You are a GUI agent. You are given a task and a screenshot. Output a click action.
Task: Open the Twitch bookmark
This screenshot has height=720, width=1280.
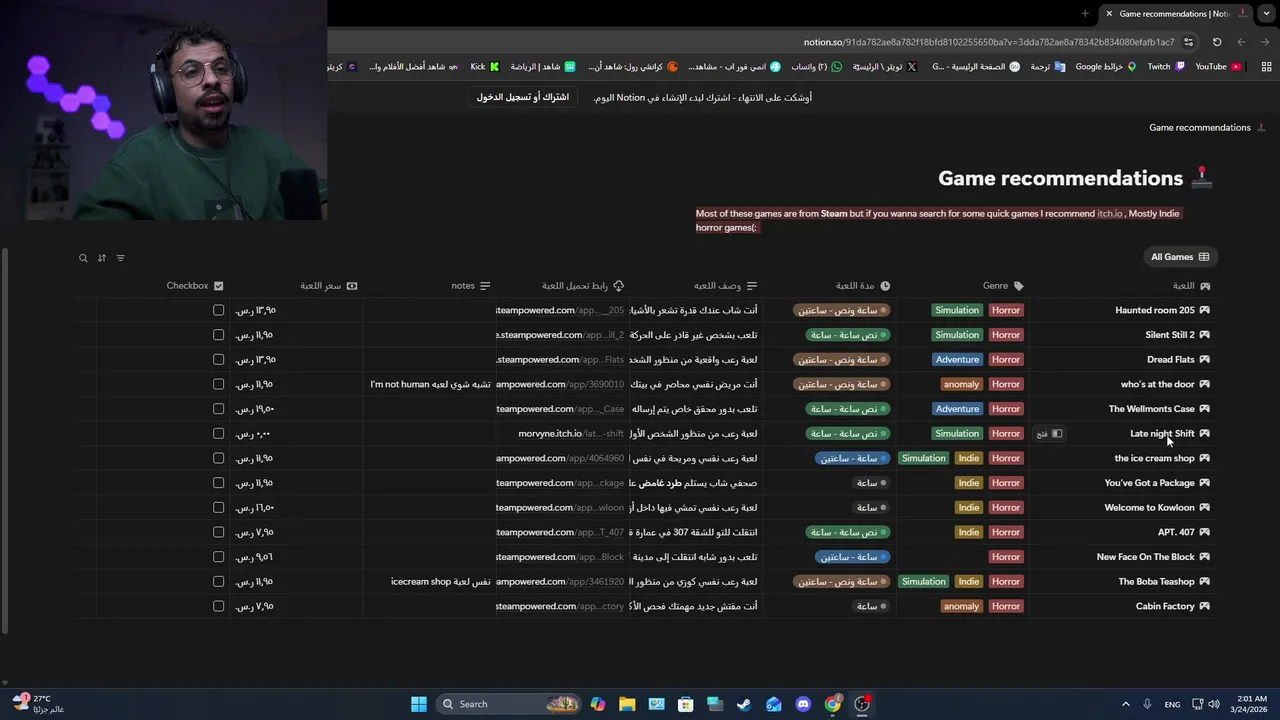point(1166,67)
